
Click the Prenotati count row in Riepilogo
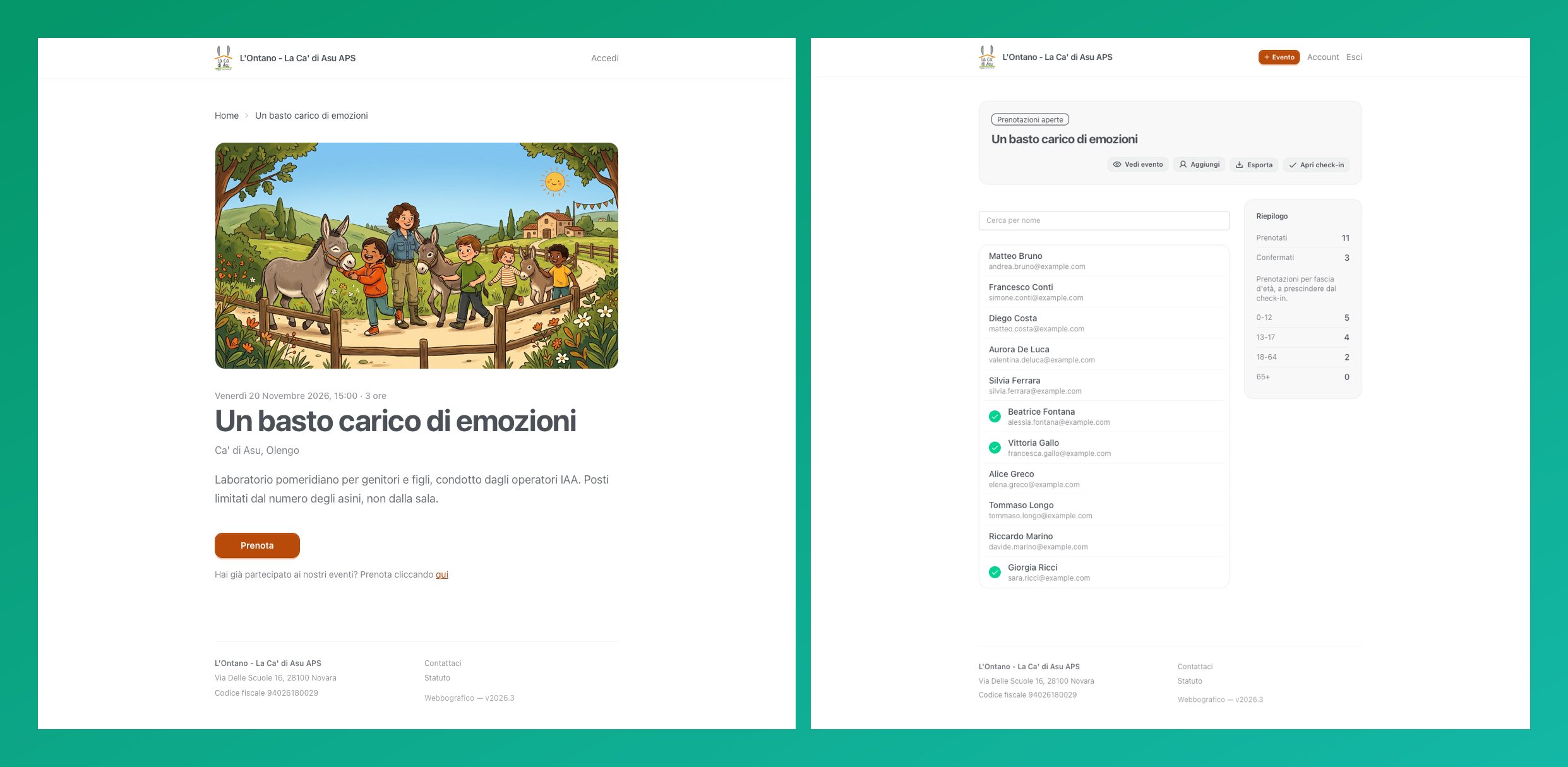pos(1303,238)
